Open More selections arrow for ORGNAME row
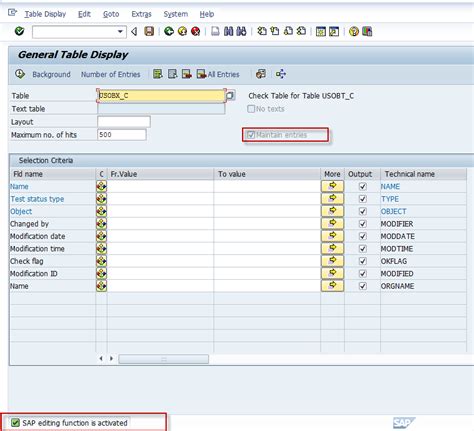The height and width of the screenshot is (431, 474). [x=332, y=286]
